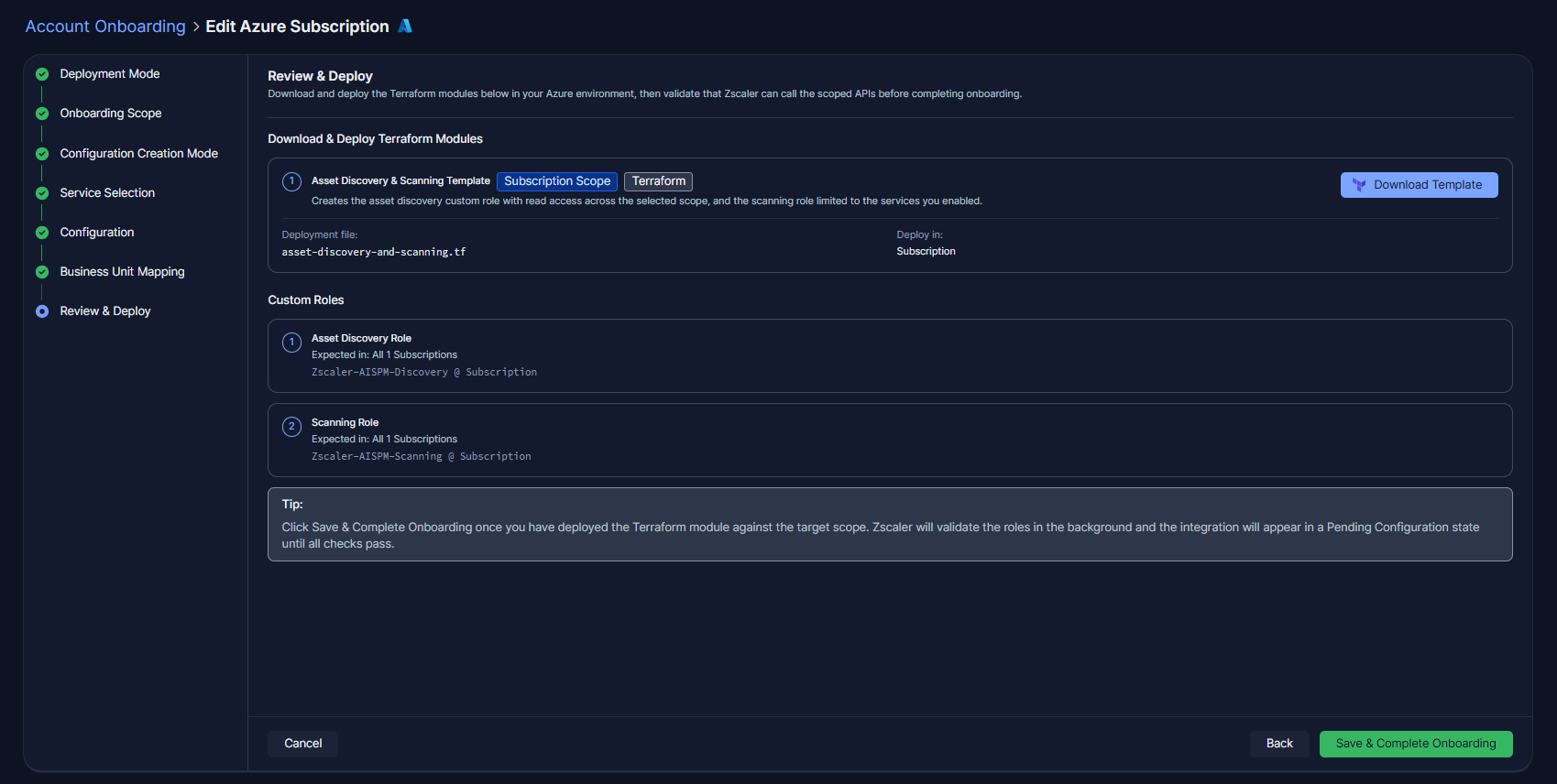Open the Onboarding Scope step
This screenshot has height=784, width=1557.
tap(111, 114)
